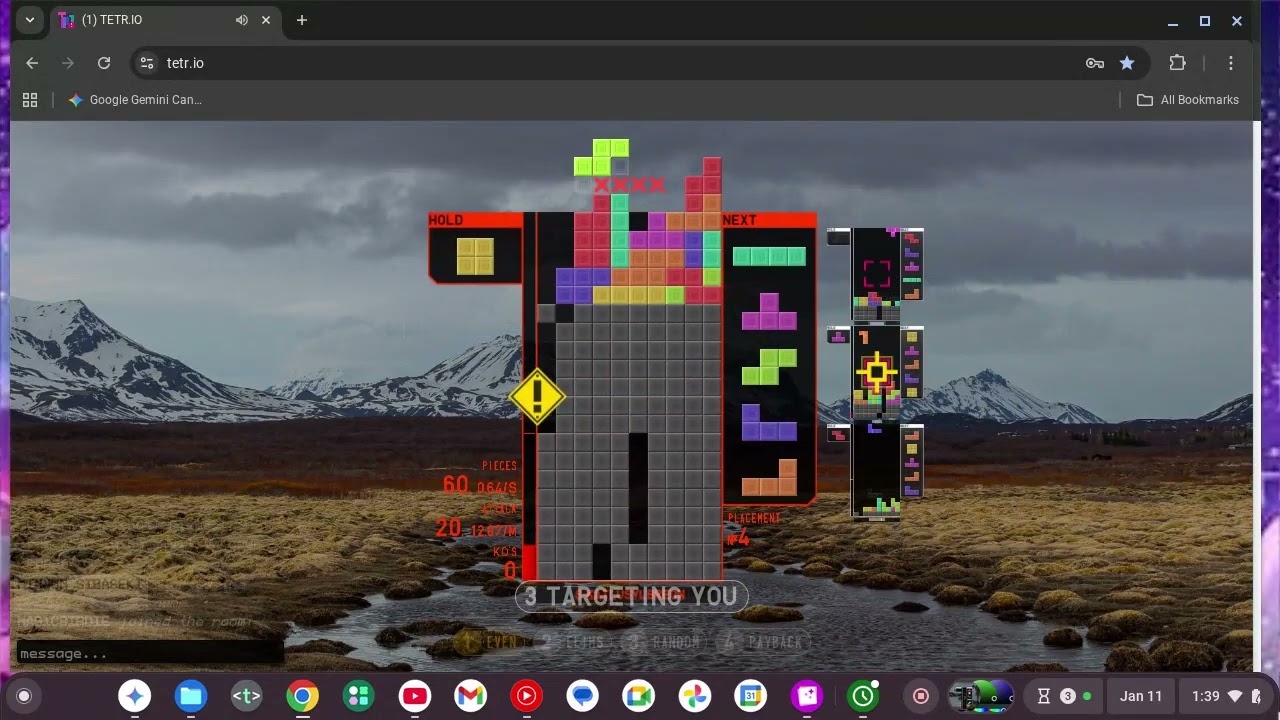Open the Chrome three-dot menu
This screenshot has height=720, width=1280.
pyautogui.click(x=1231, y=63)
